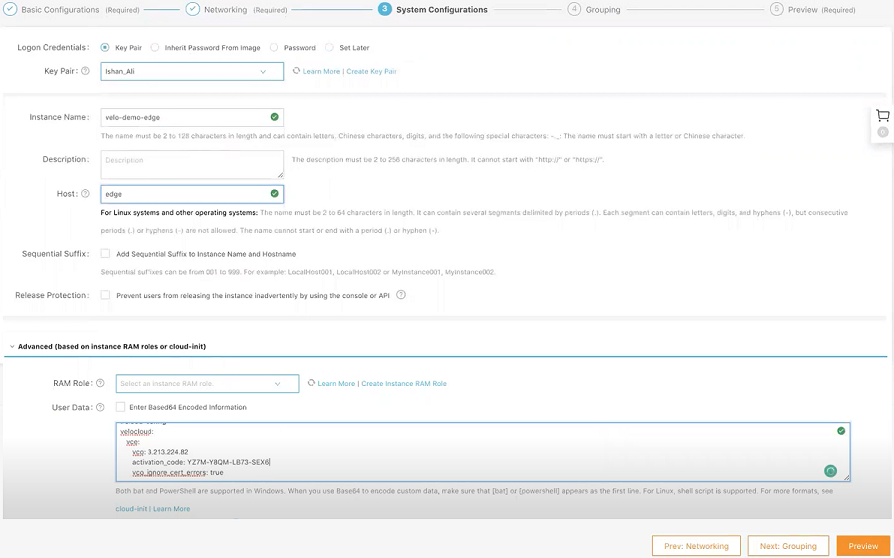The image size is (894, 558).
Task: Collapse the Advanced section
Action: (x=11, y=347)
